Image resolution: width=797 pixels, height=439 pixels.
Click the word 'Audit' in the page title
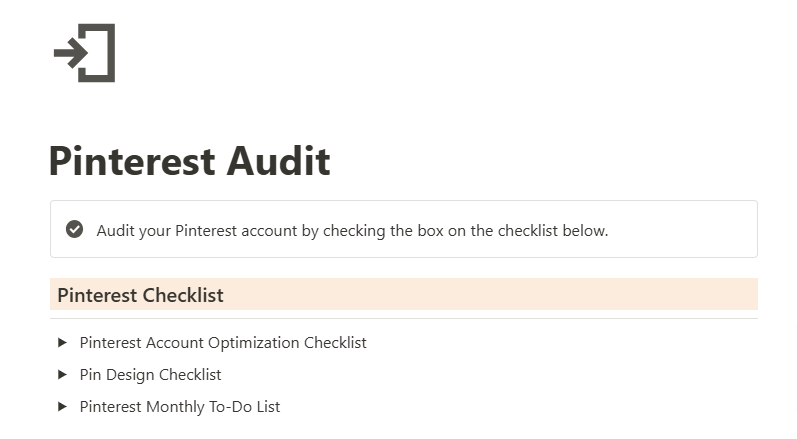(x=279, y=161)
